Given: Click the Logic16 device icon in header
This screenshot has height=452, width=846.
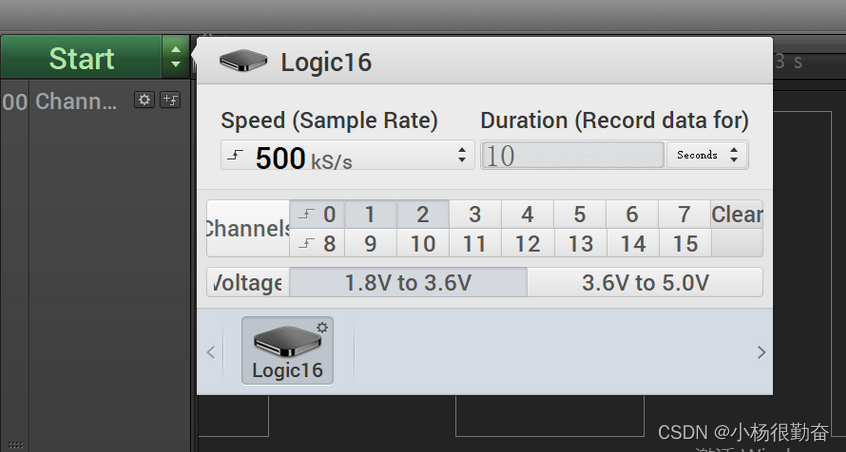Looking at the screenshot, I should click(x=243, y=60).
